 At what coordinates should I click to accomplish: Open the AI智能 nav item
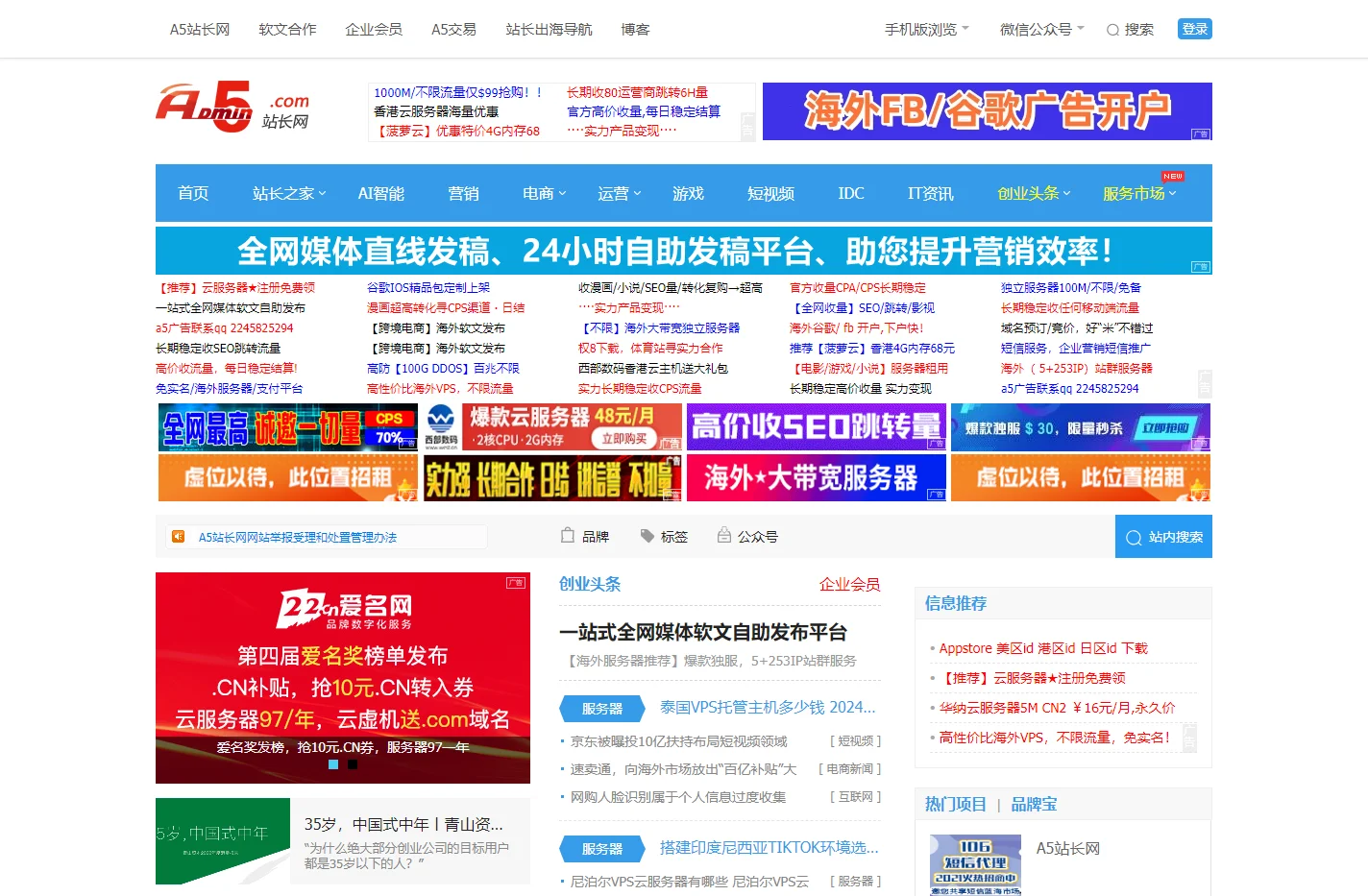[381, 193]
